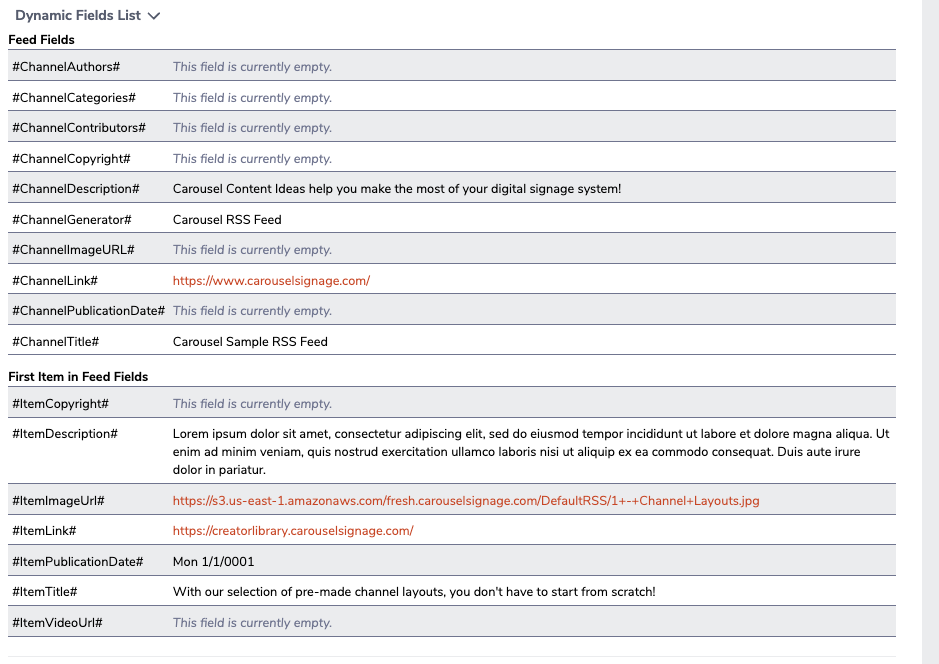Select the #ChannelAuthors# field name
Image resolution: width=939 pixels, height=664 pixels.
point(66,67)
